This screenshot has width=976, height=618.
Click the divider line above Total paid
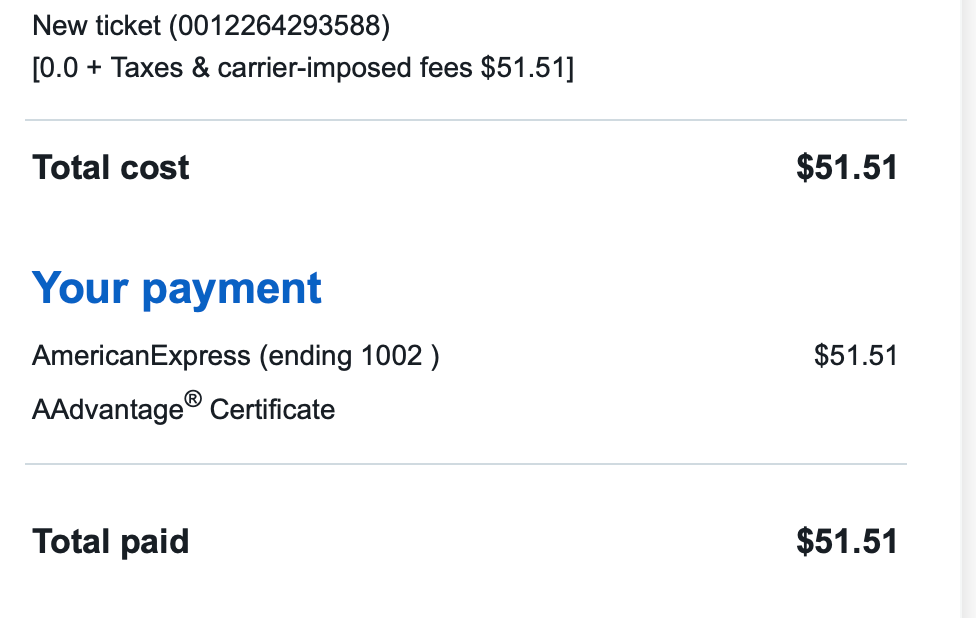[x=465, y=464]
